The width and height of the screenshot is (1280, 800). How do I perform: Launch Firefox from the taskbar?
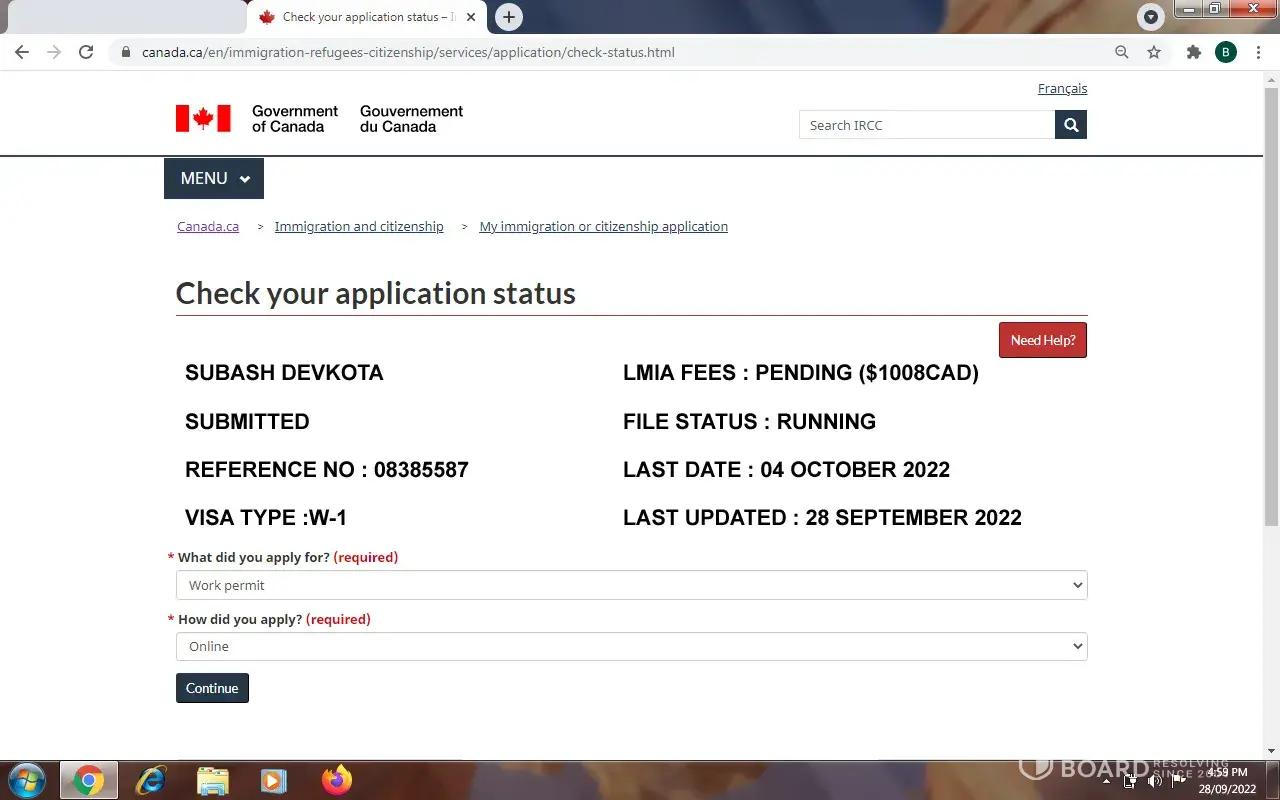[x=337, y=780]
